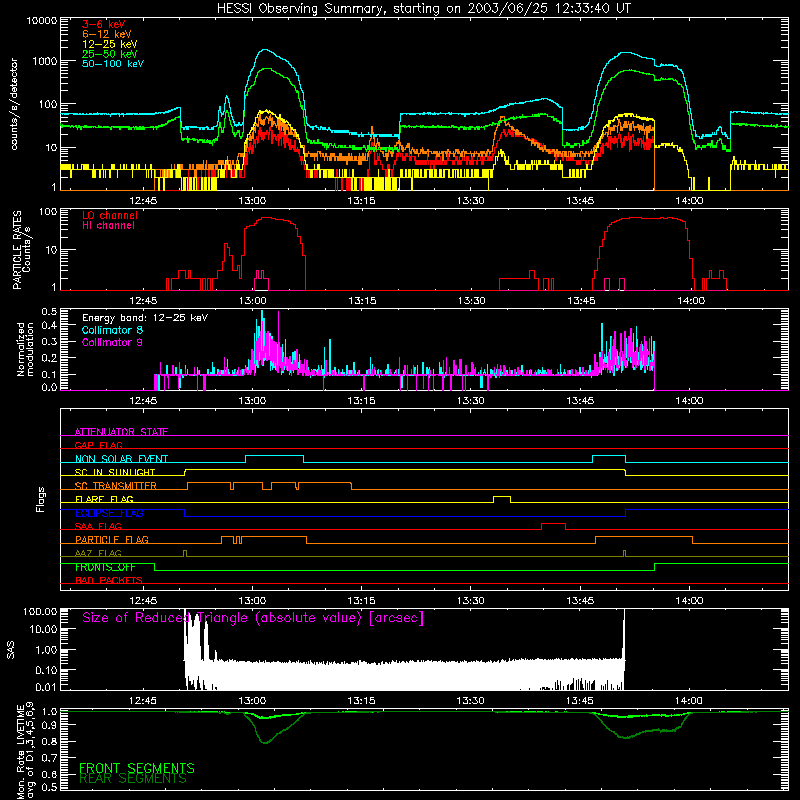Click the ATTENUATOR STATE flag label
This screenshot has height=800, width=800.
click(121, 432)
